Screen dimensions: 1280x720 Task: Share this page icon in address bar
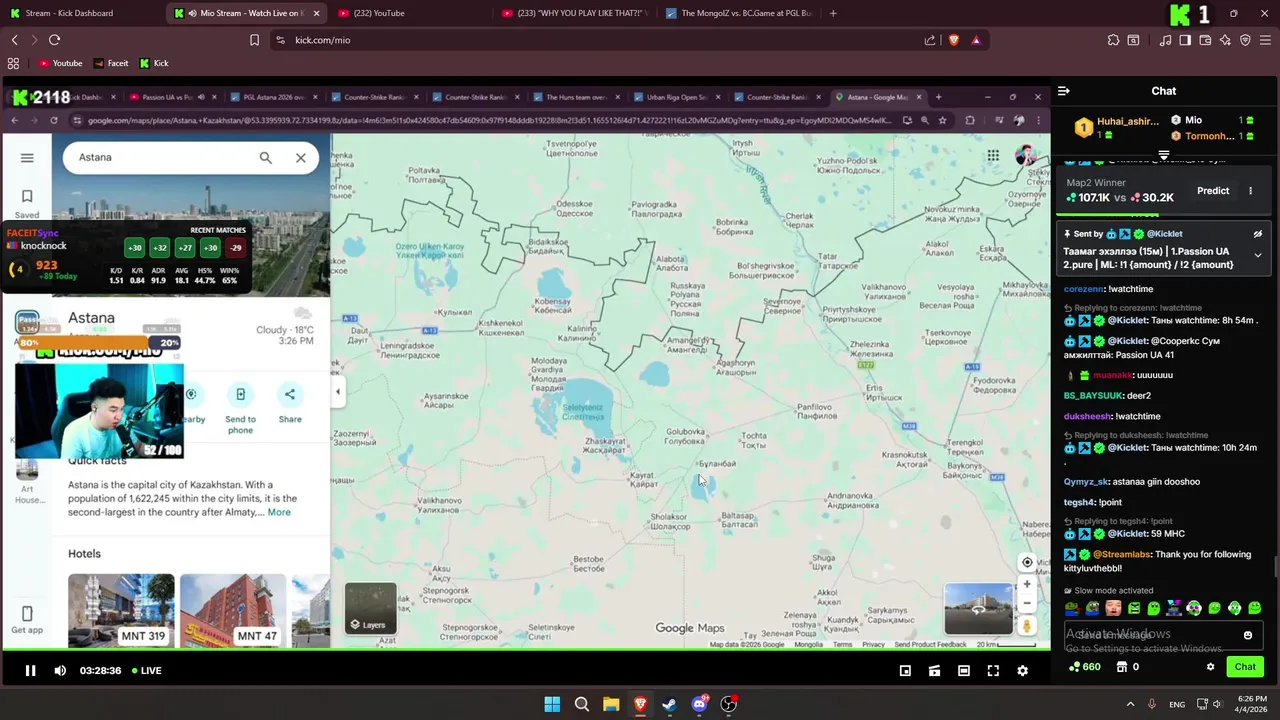pos(930,40)
